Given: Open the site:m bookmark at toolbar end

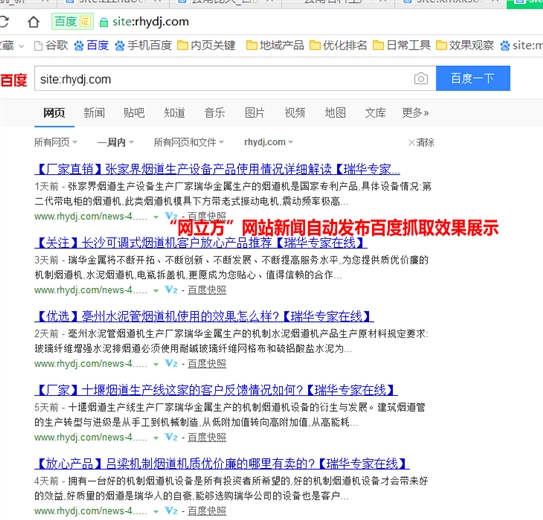Looking at the screenshot, I should pyautogui.click(x=522, y=45).
